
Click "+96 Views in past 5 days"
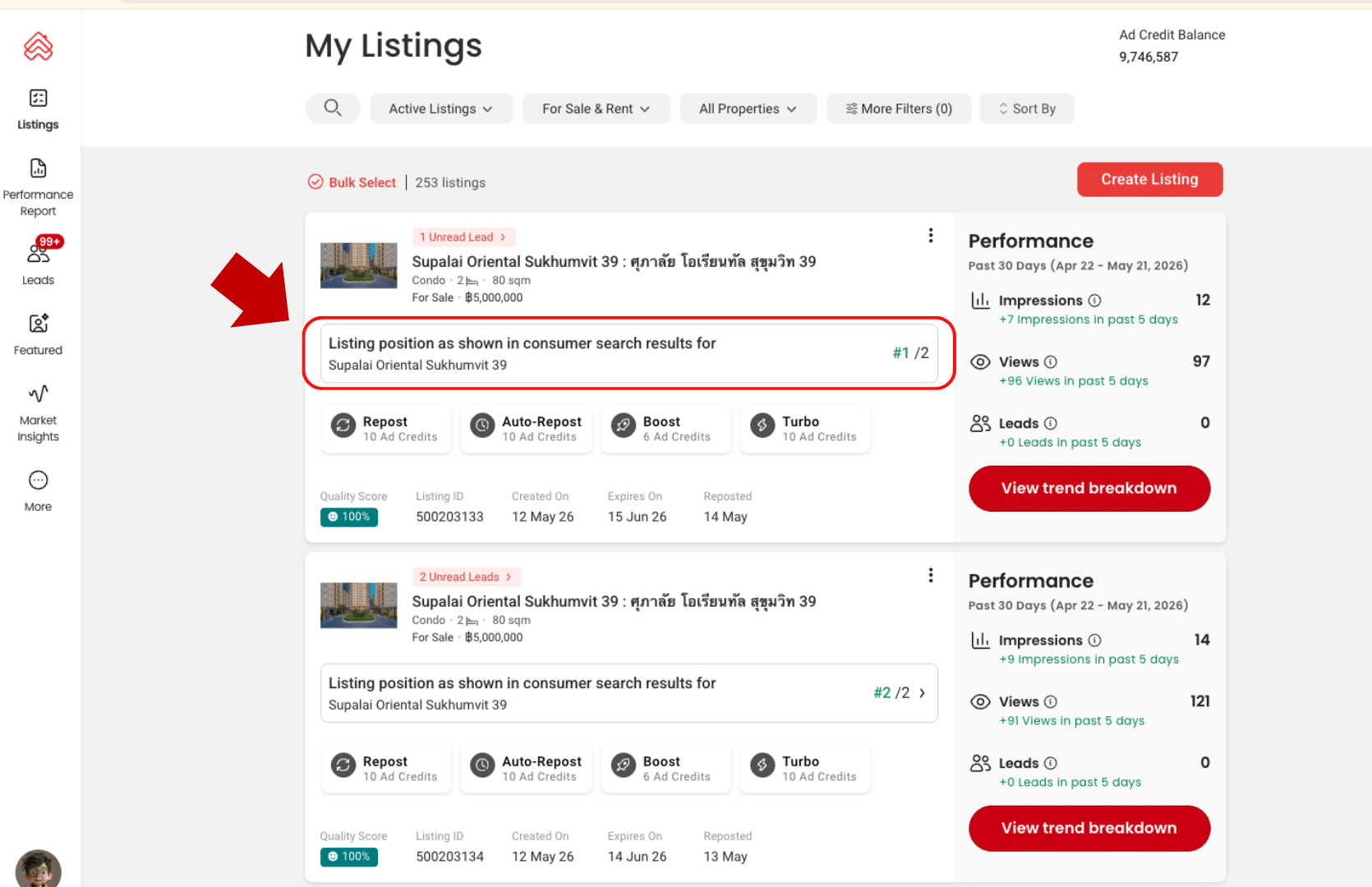(x=1074, y=381)
